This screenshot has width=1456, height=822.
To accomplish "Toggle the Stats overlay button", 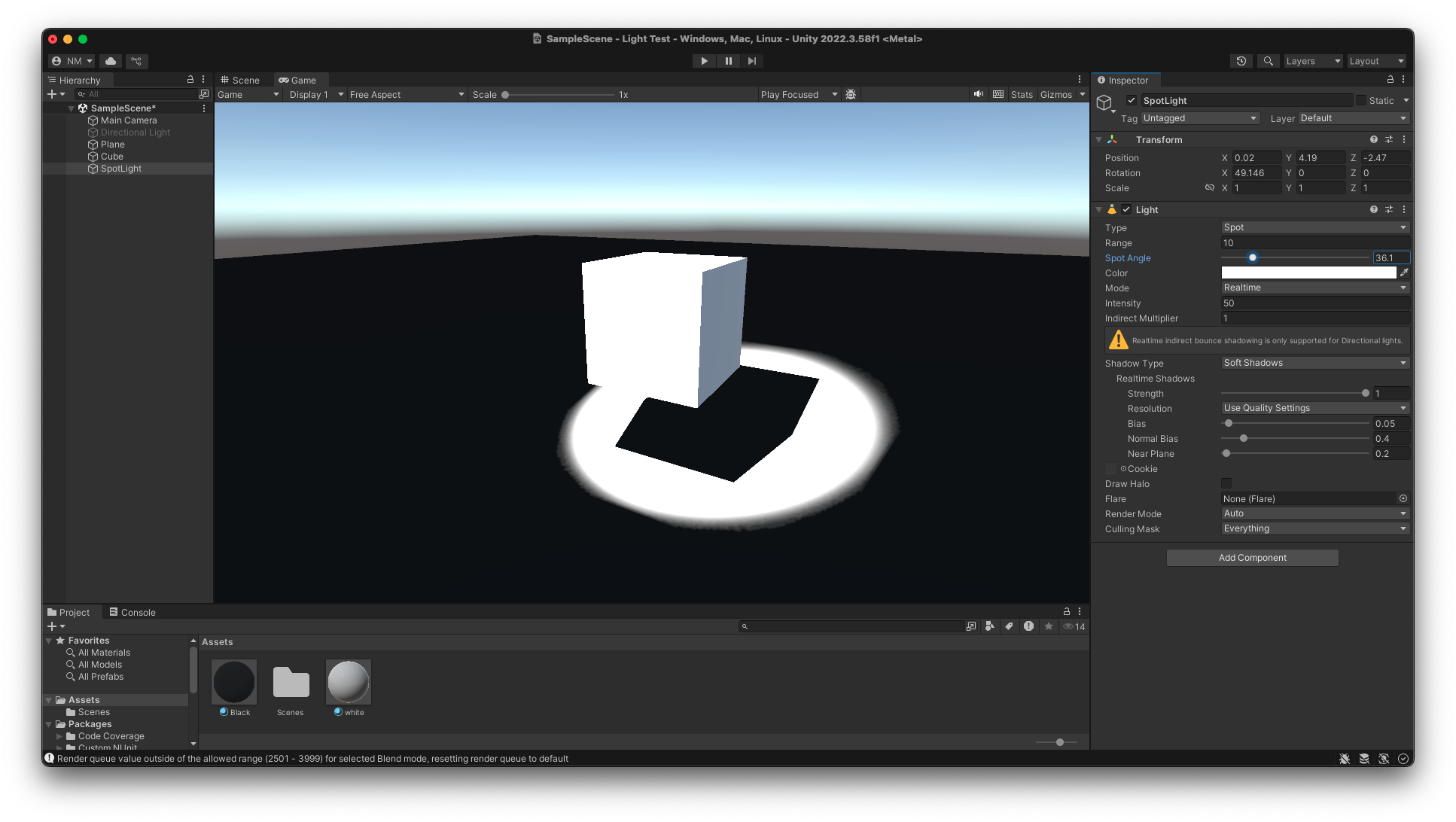I will [x=1022, y=94].
